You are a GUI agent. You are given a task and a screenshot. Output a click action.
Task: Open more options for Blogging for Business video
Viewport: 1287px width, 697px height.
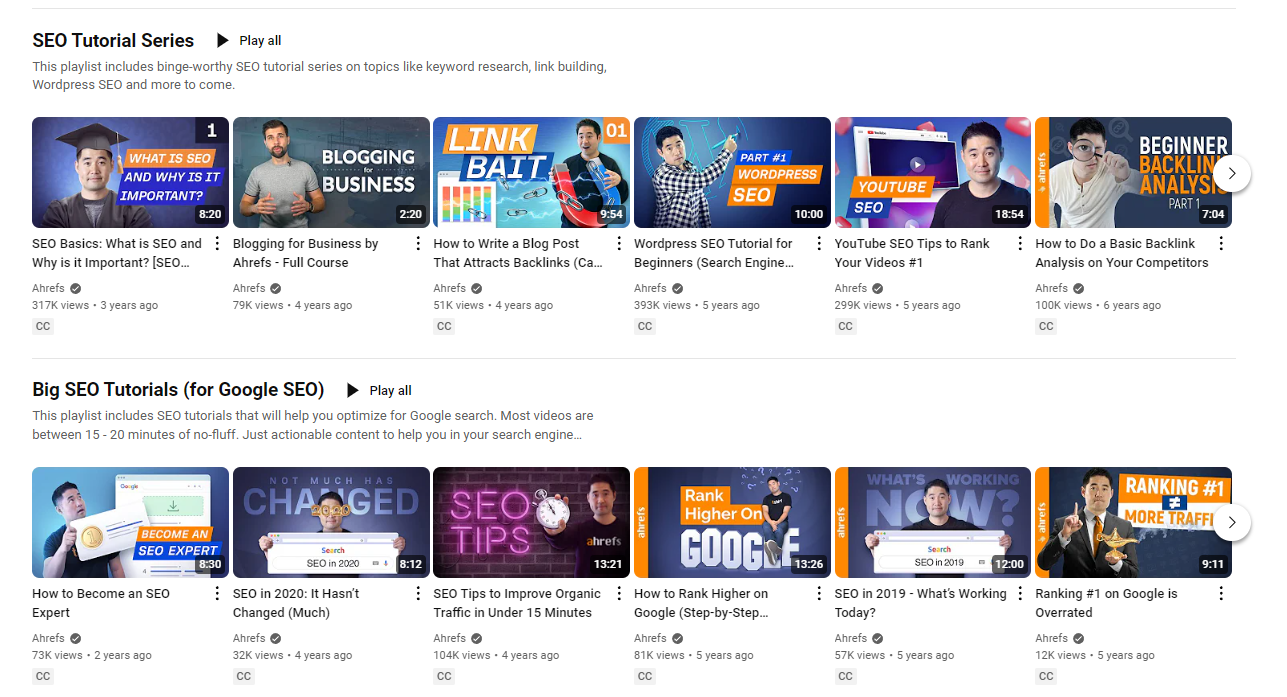(418, 244)
